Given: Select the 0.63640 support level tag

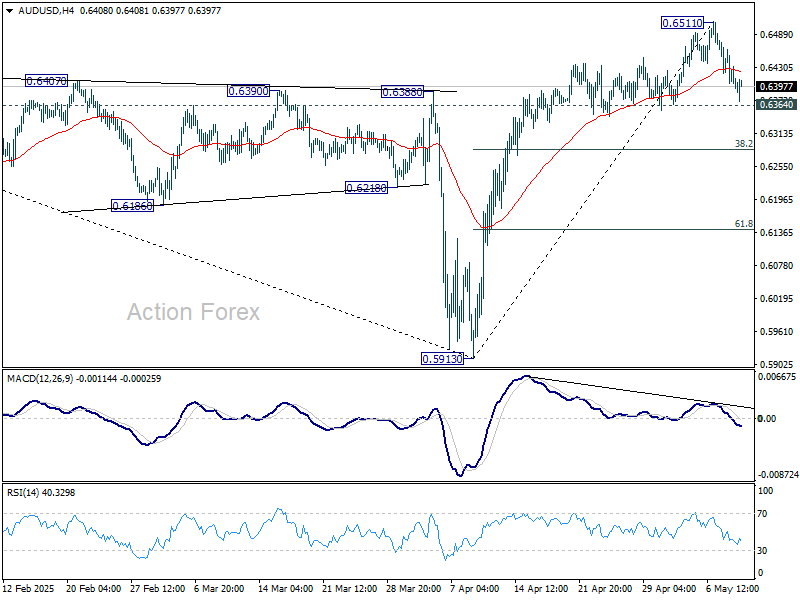Looking at the screenshot, I should [777, 105].
